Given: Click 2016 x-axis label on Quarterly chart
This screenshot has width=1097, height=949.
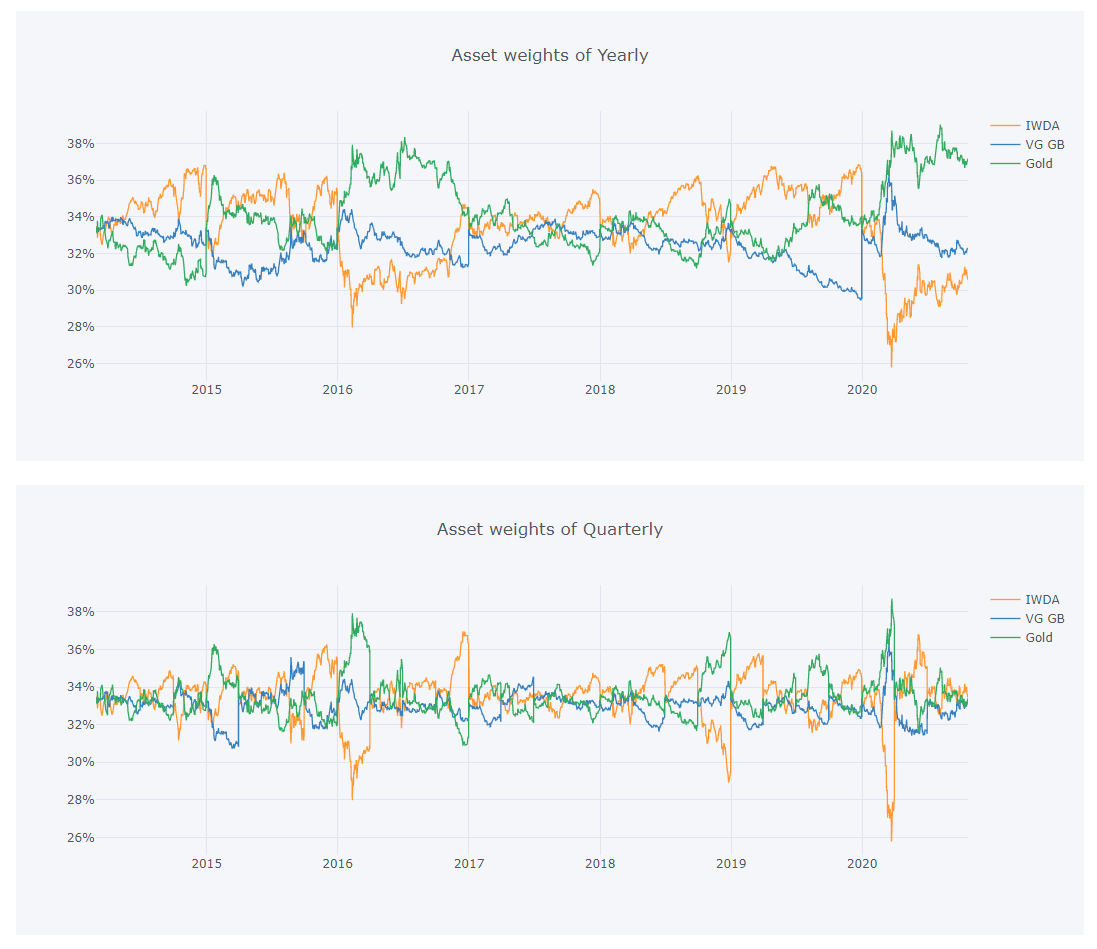Looking at the screenshot, I should pyautogui.click(x=338, y=863).
